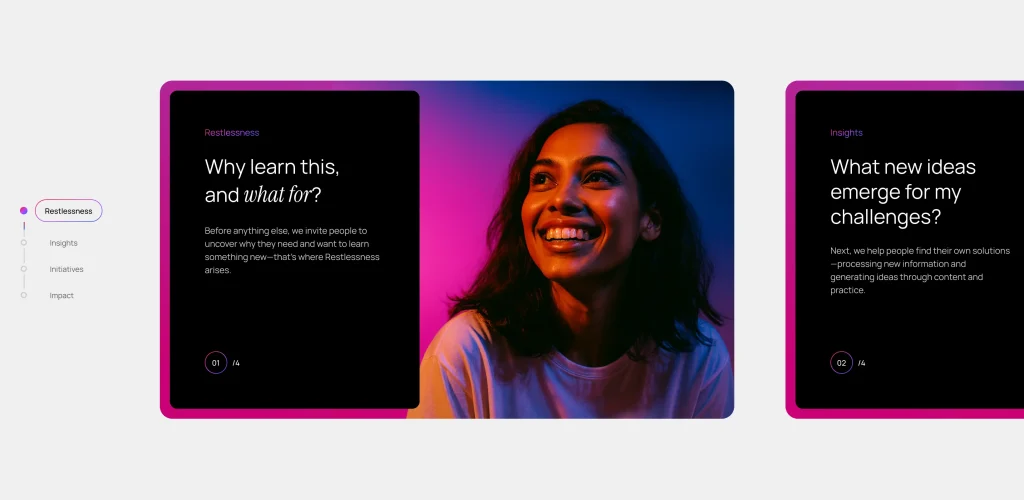Click the purple active dot beside Restlessness

pos(24,211)
